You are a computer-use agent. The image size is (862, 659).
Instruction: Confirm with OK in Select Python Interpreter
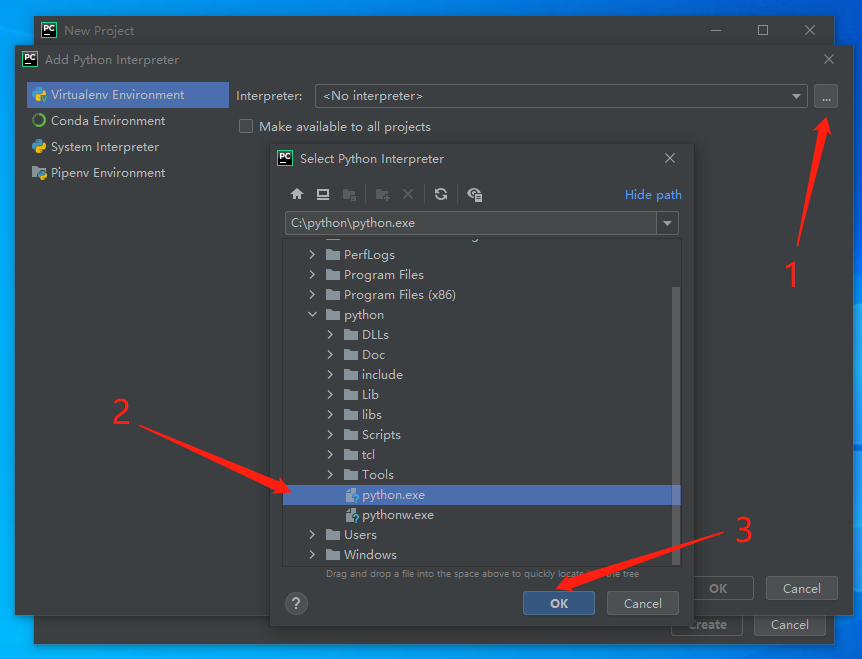tap(559, 603)
